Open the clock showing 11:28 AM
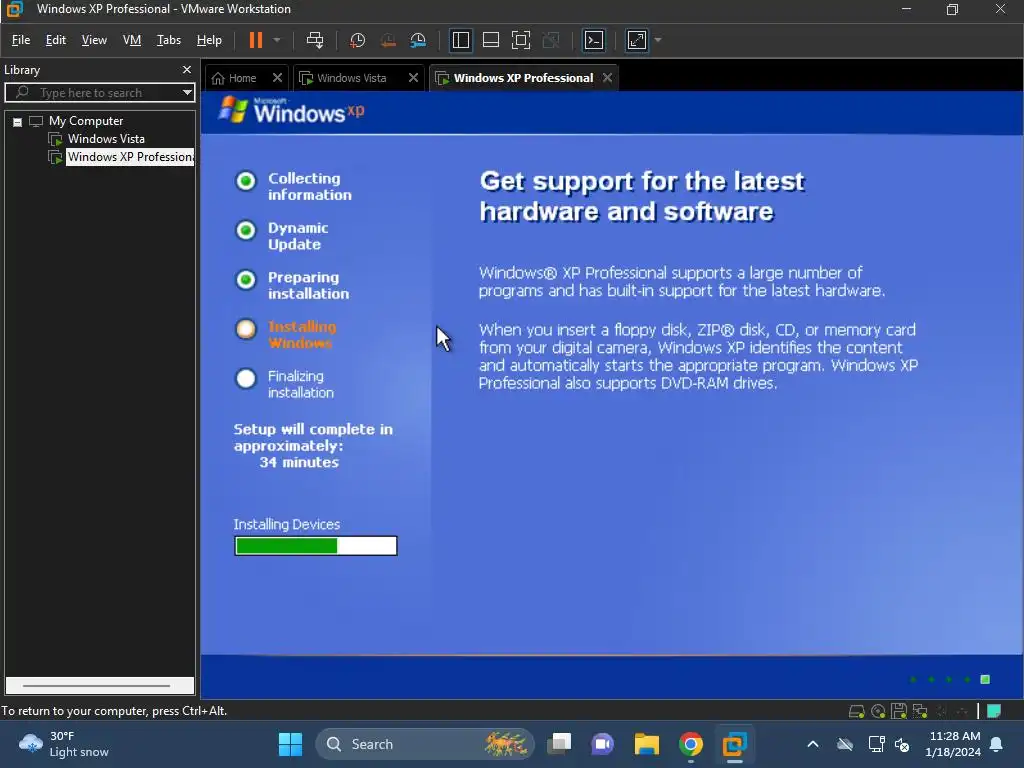 [953, 744]
